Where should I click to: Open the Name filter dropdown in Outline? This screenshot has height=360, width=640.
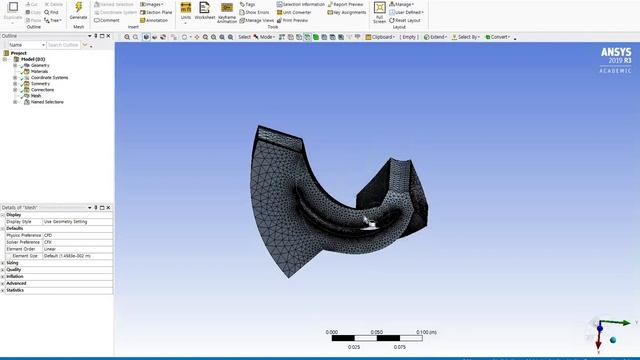(27, 45)
